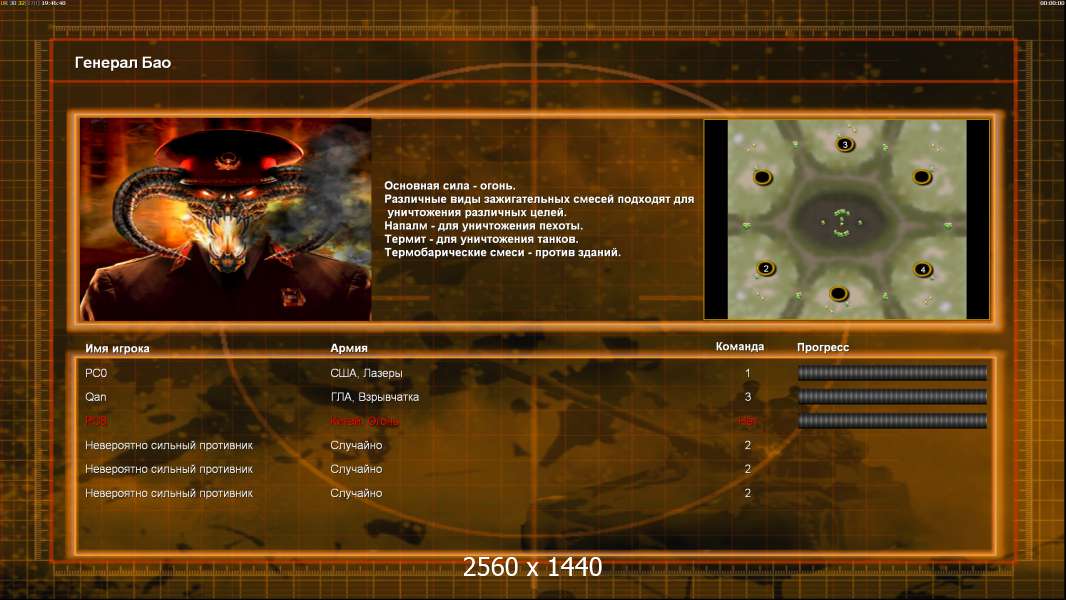The image size is (1066, 600).
Task: Click empty start slot between positions 3 and 4
Action: pos(922,177)
